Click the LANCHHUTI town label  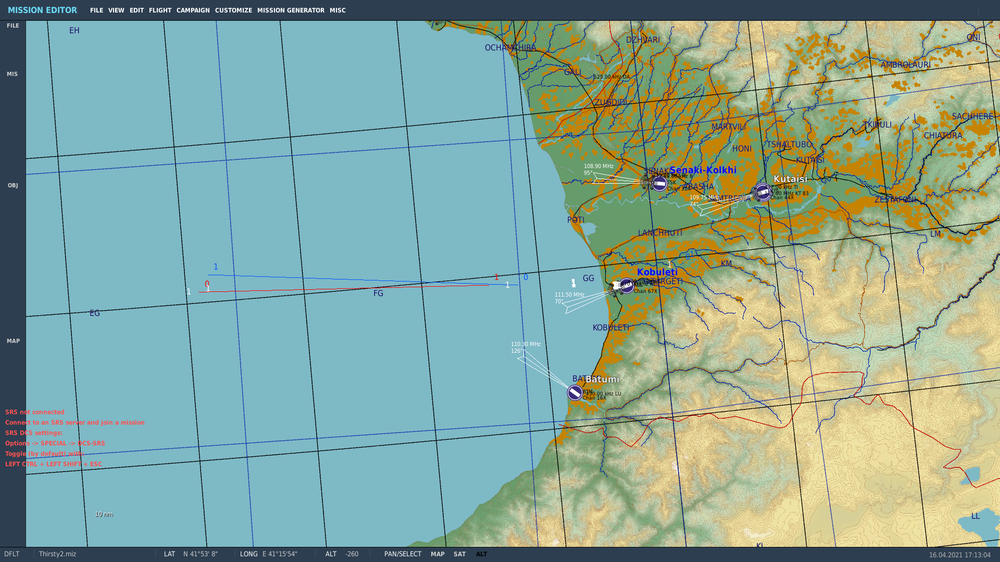click(x=660, y=233)
